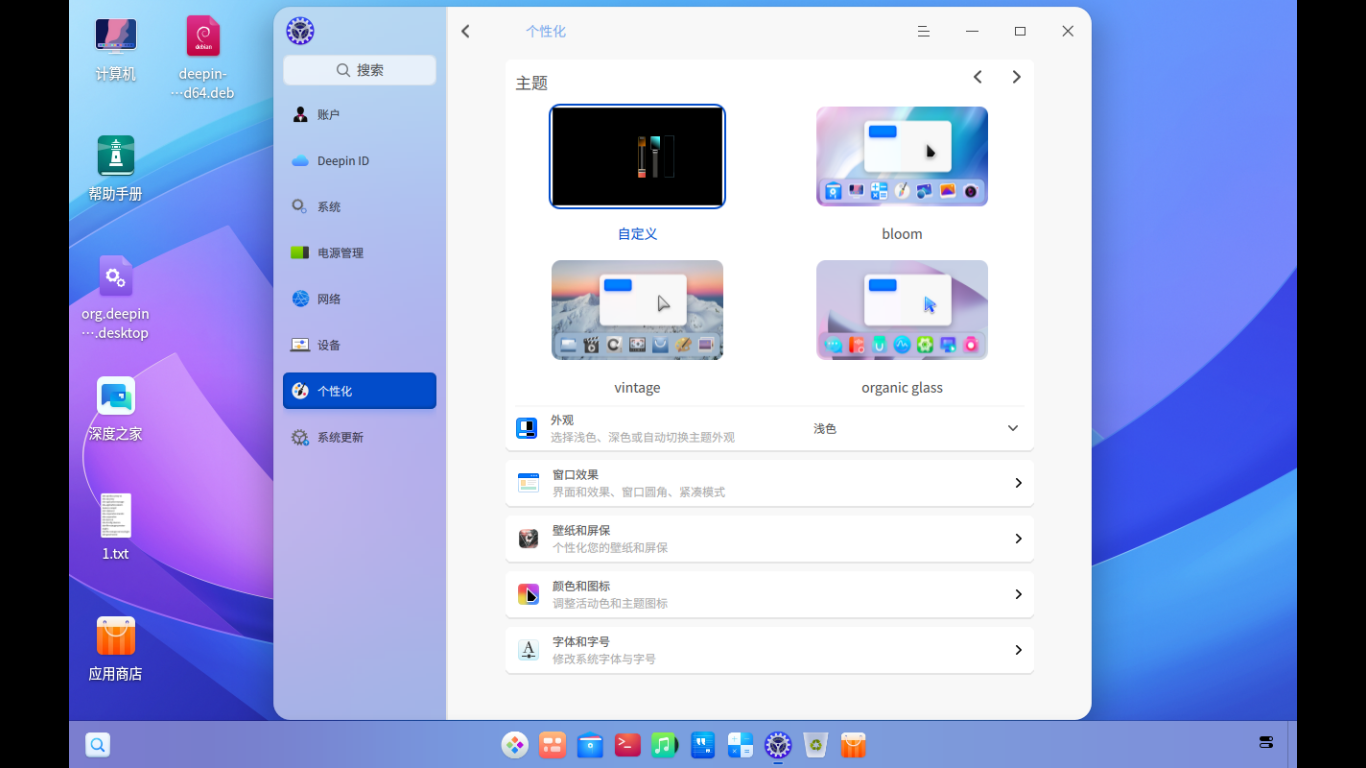
Task: Open the launcher in the dock
Action: [x=515, y=745]
